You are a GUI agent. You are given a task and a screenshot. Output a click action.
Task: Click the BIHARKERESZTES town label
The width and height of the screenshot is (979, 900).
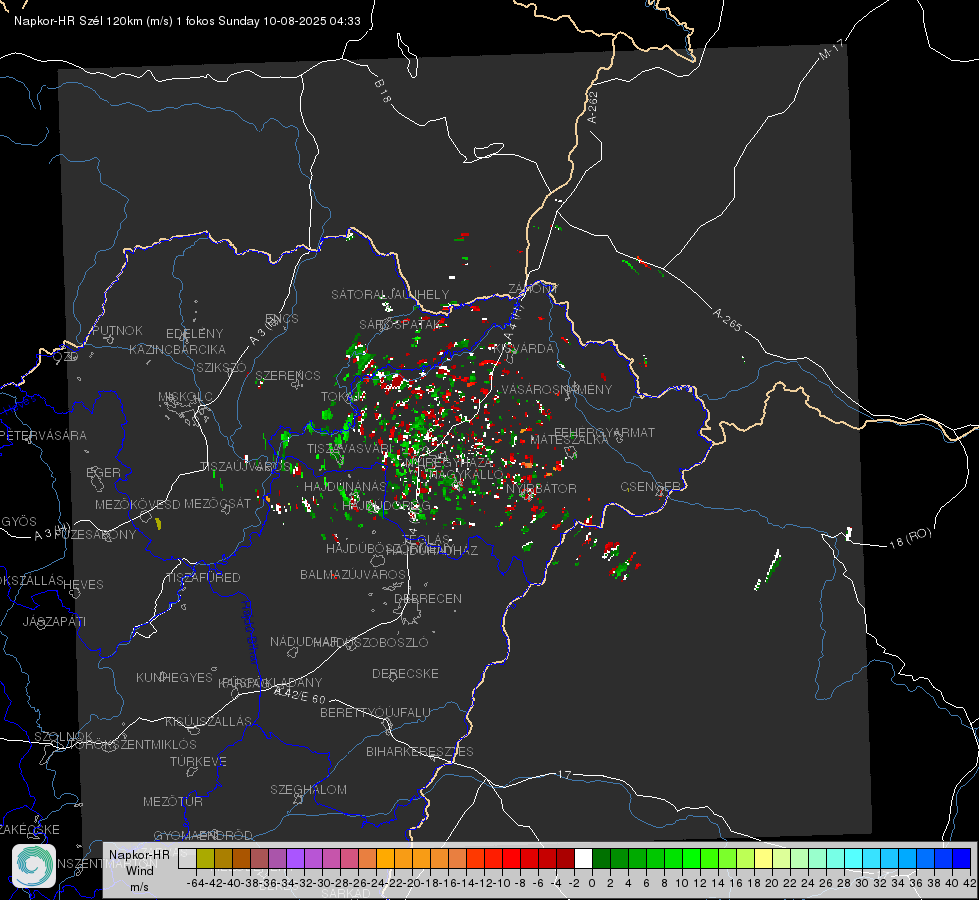420,751
